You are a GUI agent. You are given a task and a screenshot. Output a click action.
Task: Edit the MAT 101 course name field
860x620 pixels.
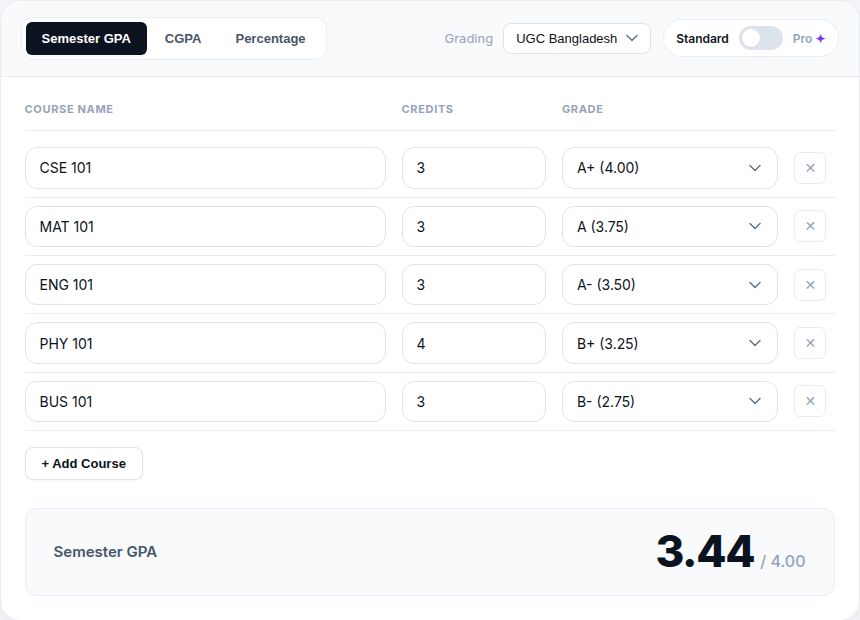tap(205, 227)
